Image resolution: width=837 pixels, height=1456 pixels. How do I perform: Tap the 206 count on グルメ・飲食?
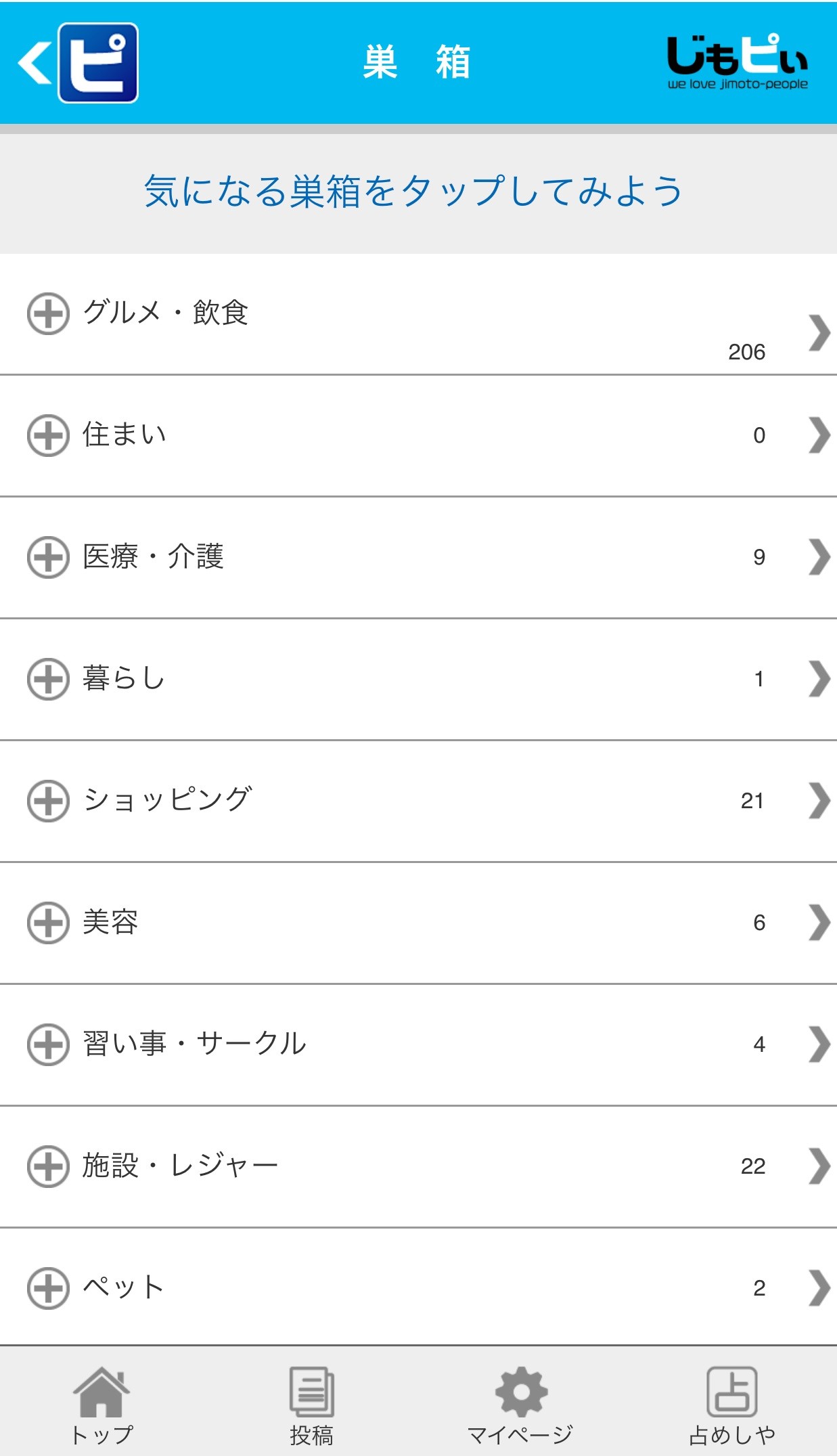(x=746, y=352)
